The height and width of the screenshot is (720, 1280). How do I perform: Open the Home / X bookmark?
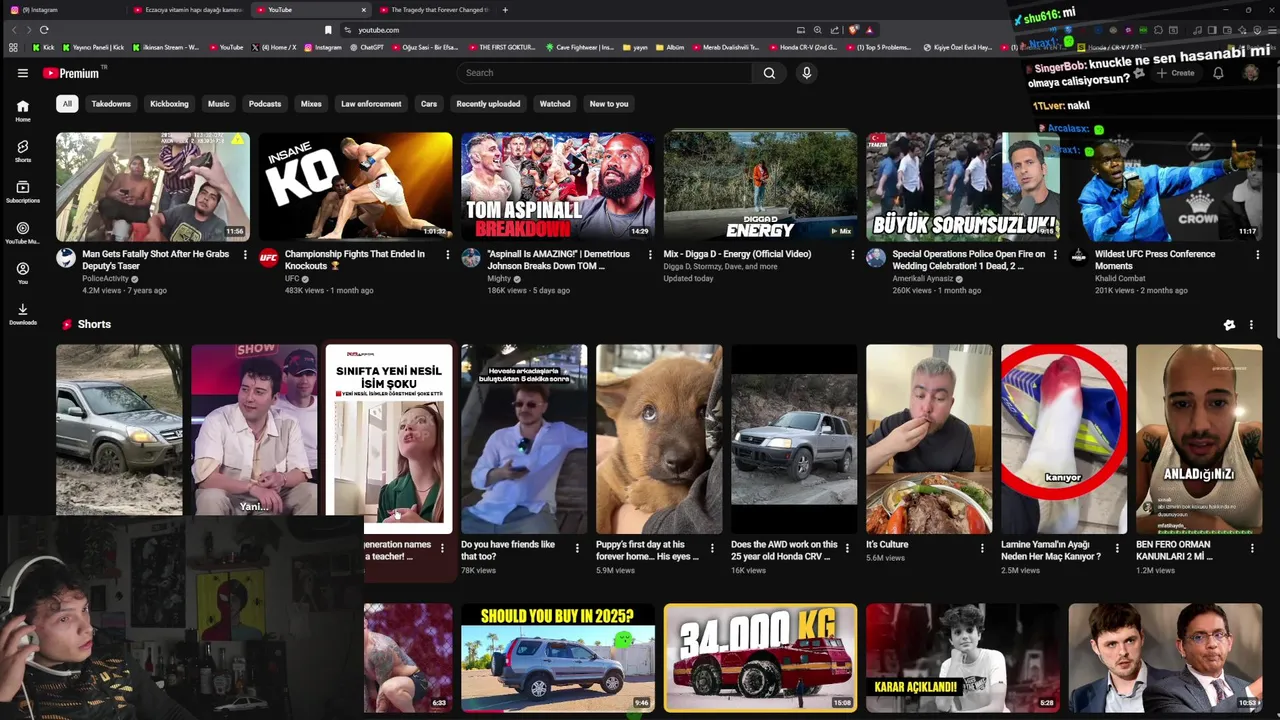pos(274,47)
